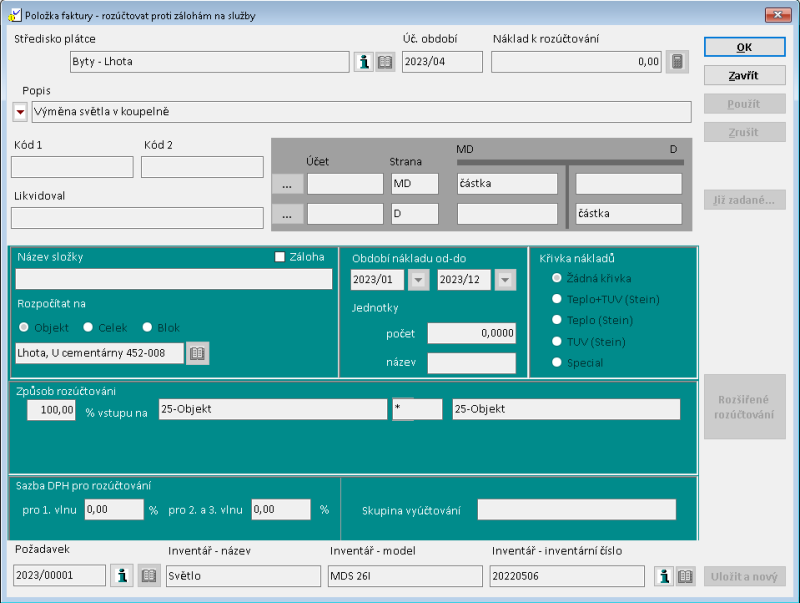Image resolution: width=800 pixels, height=603 pixels.
Task: Open book lookup beside Inventář inventární číslo
Action: [x=685, y=576]
